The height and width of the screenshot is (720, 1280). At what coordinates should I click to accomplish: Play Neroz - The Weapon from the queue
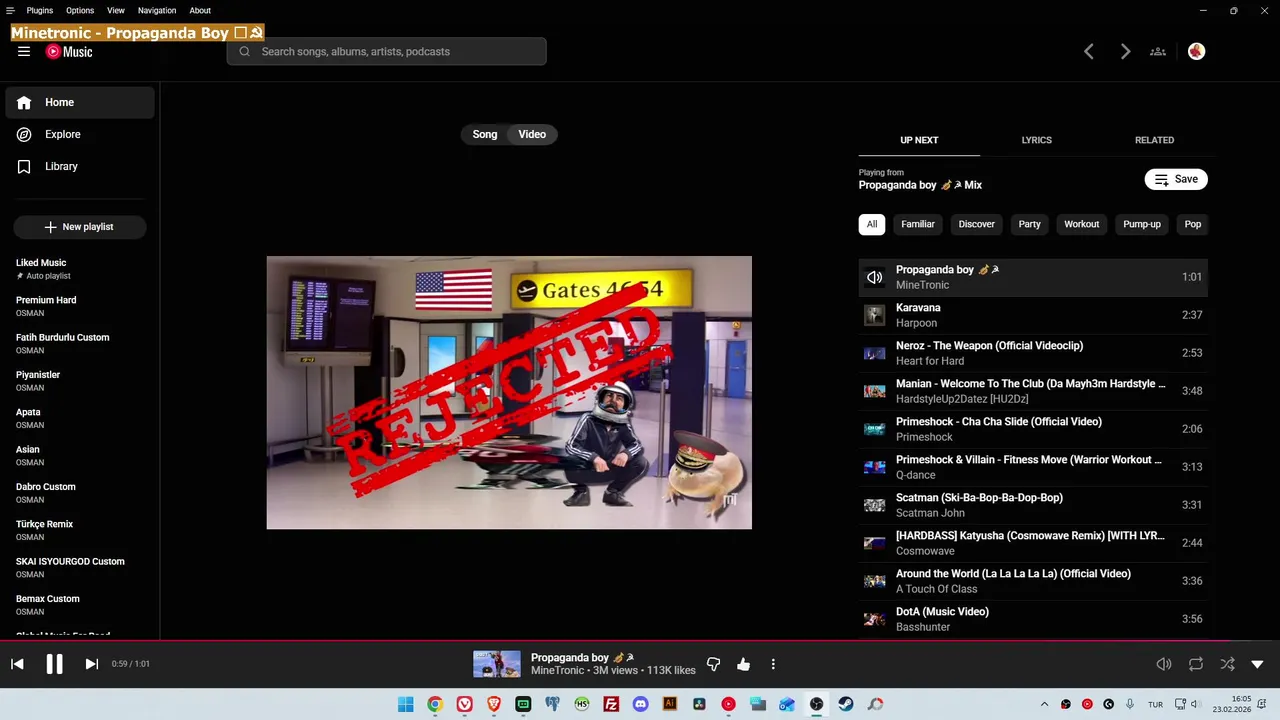tap(1033, 353)
